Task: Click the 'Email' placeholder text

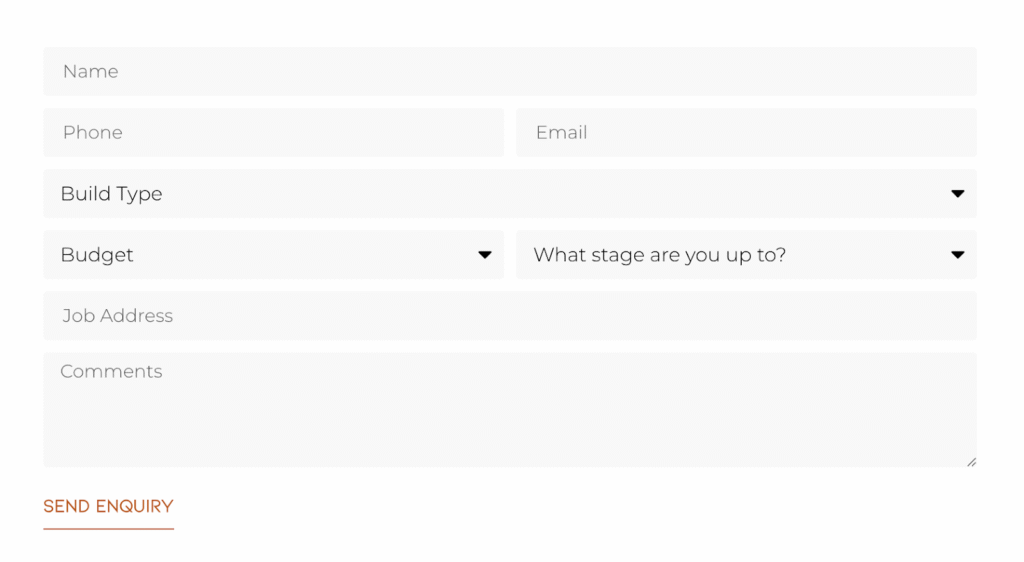Action: tap(561, 133)
